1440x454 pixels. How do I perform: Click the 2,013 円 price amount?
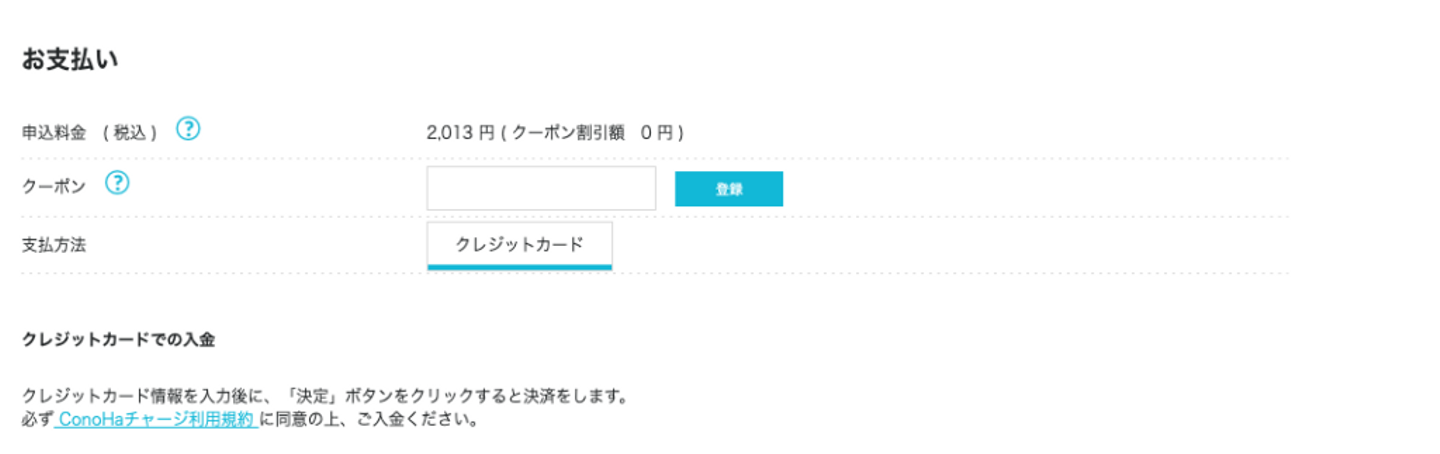460,132
